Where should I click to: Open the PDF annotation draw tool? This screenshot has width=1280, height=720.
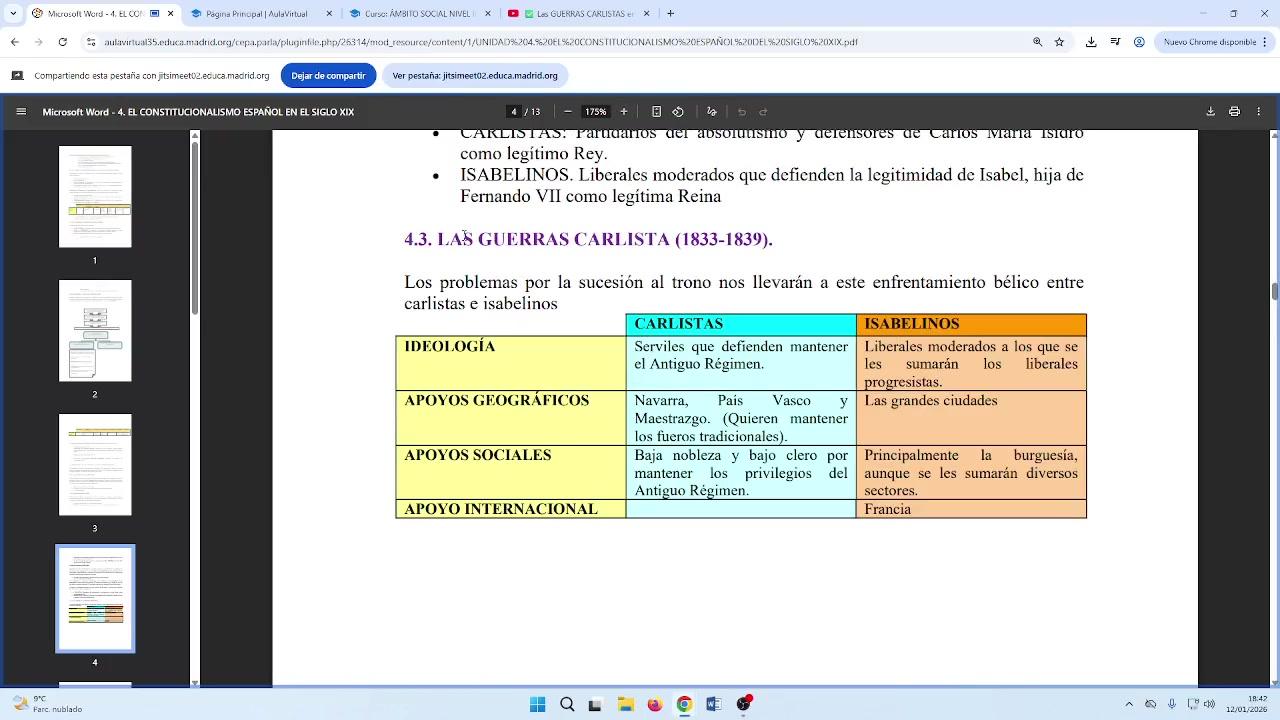coord(711,112)
